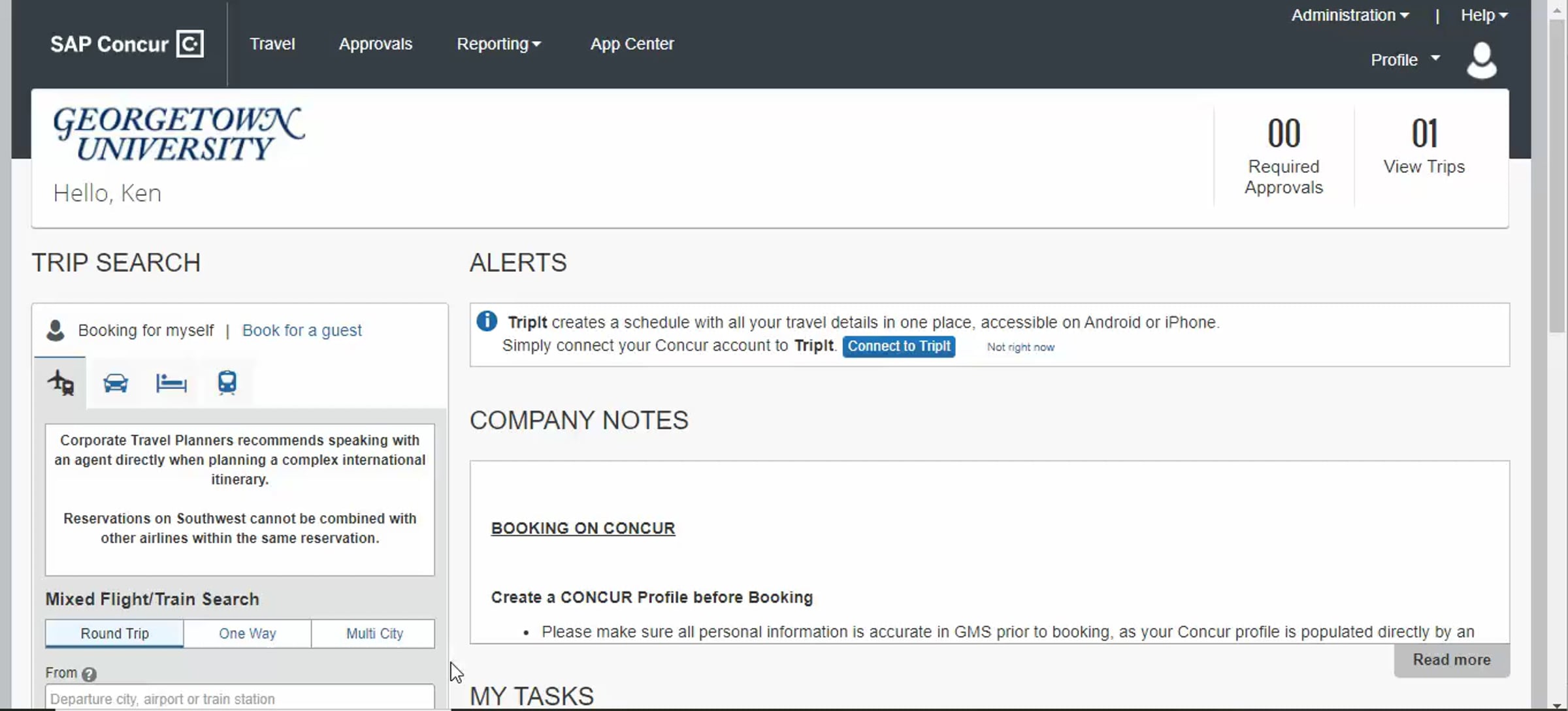Click the Mixed Flight/Train Search heading

tap(152, 599)
